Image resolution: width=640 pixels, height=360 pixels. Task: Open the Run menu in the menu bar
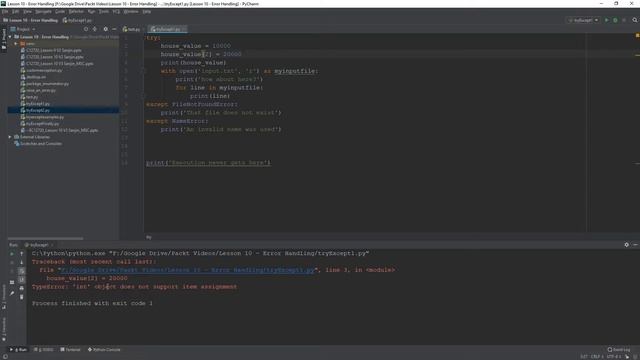[91, 11]
